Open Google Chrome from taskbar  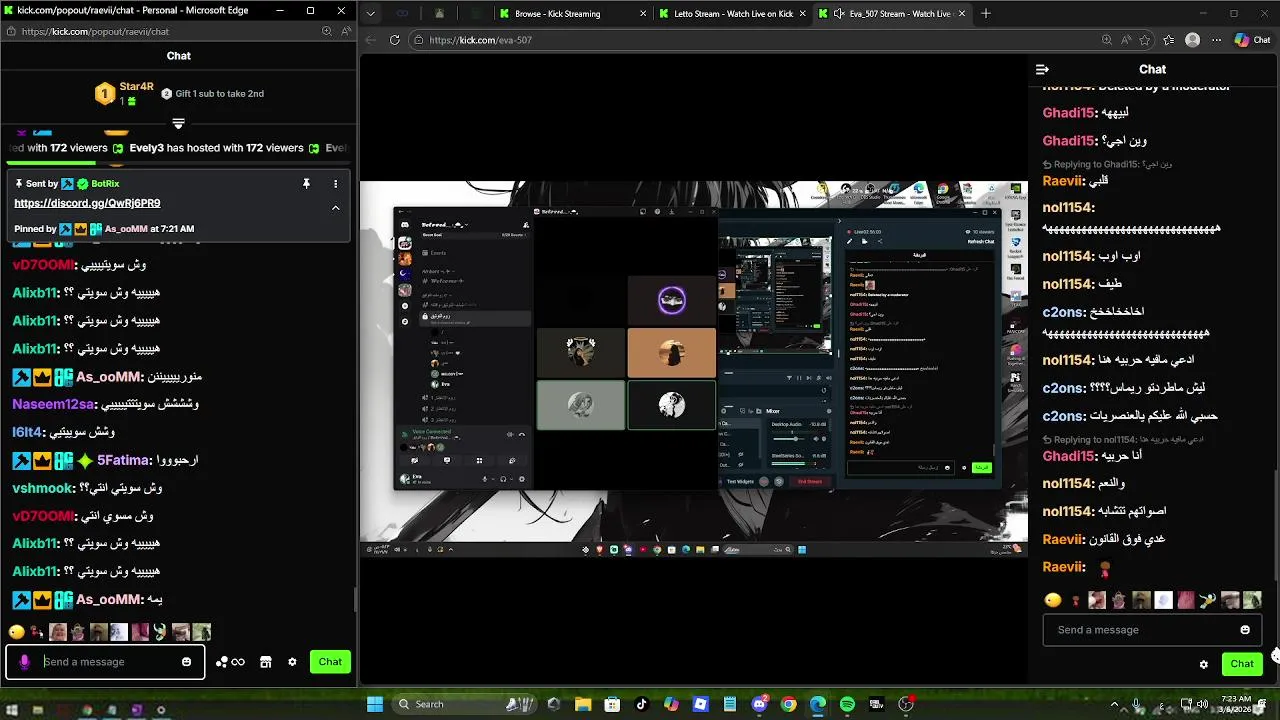789,704
